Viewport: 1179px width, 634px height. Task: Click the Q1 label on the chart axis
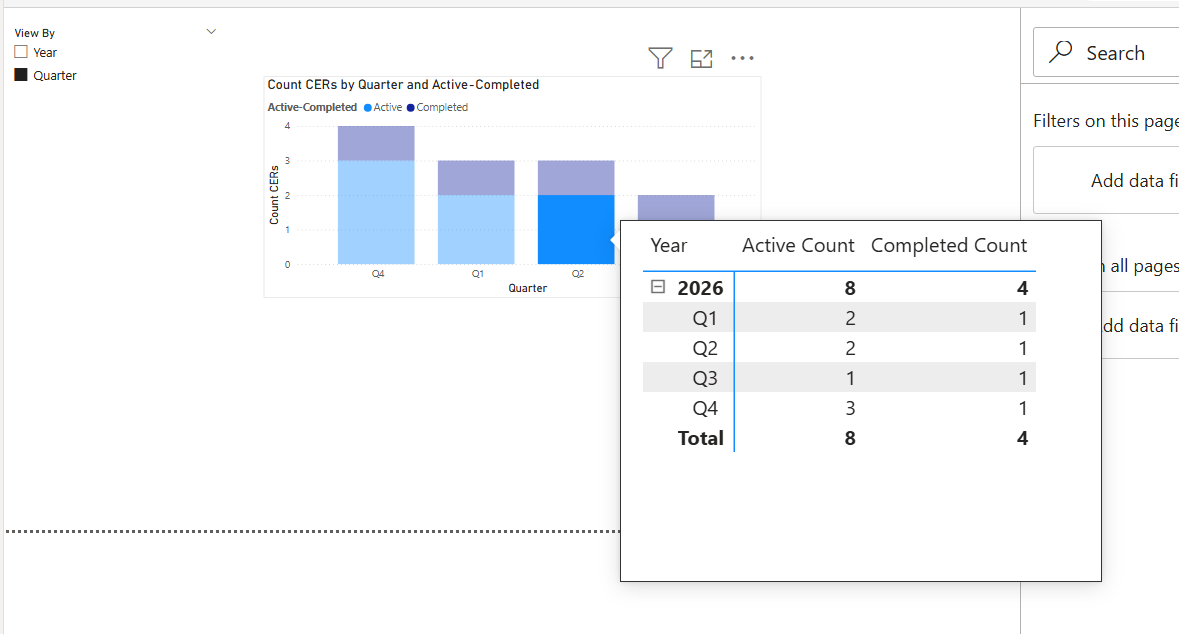pos(477,274)
